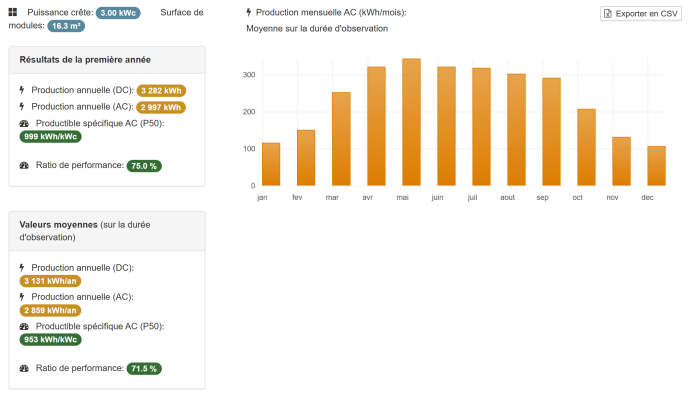The height and width of the screenshot is (406, 690).
Task: Click the January bar in the chart
Action: (271, 164)
